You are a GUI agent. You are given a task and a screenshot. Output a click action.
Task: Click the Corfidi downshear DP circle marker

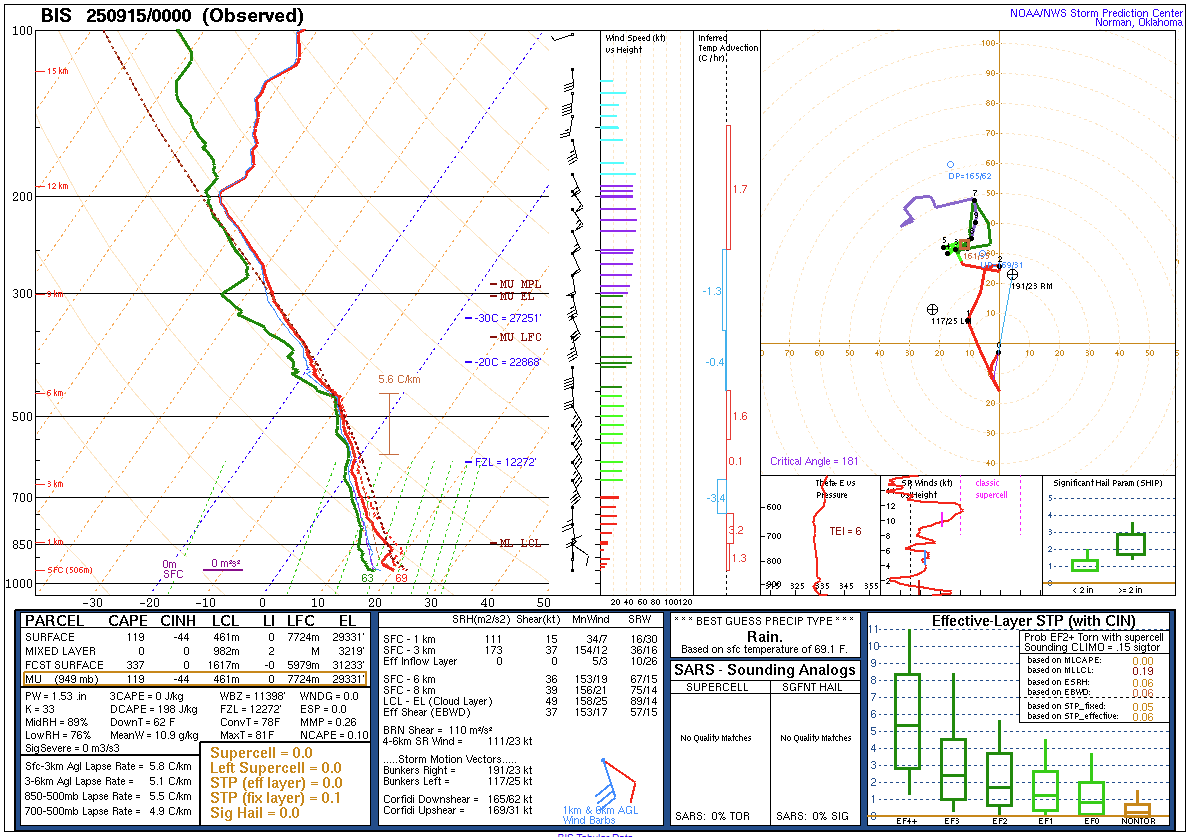coord(950,164)
